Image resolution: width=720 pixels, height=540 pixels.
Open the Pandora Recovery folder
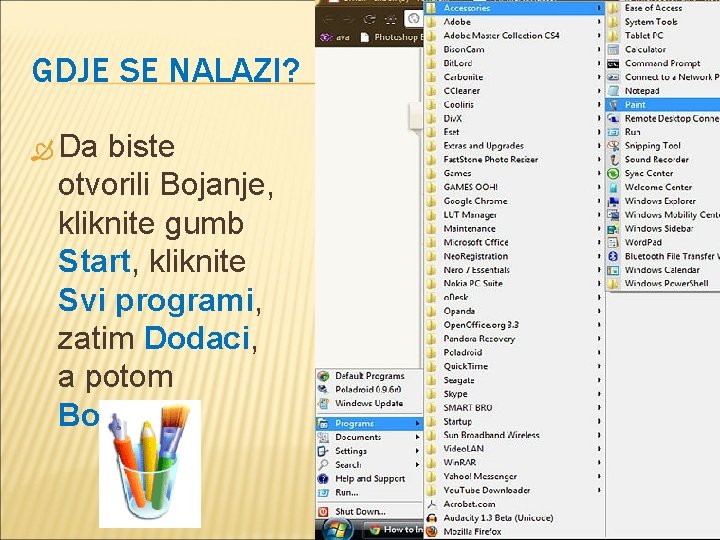click(x=513, y=338)
